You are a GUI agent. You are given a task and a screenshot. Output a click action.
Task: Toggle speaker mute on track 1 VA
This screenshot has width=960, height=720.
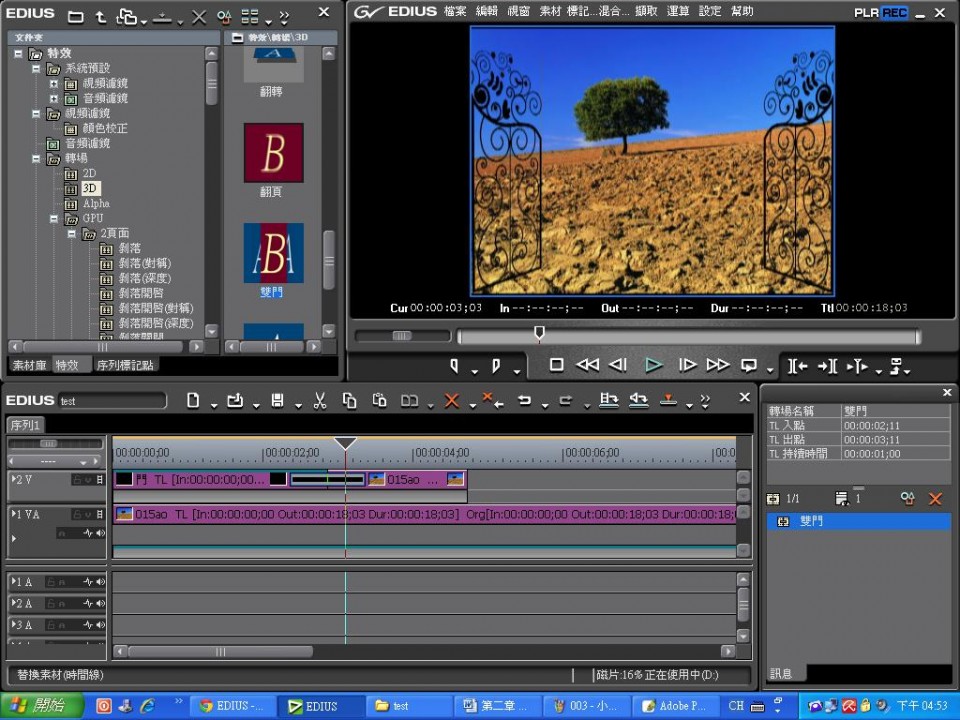pos(100,534)
